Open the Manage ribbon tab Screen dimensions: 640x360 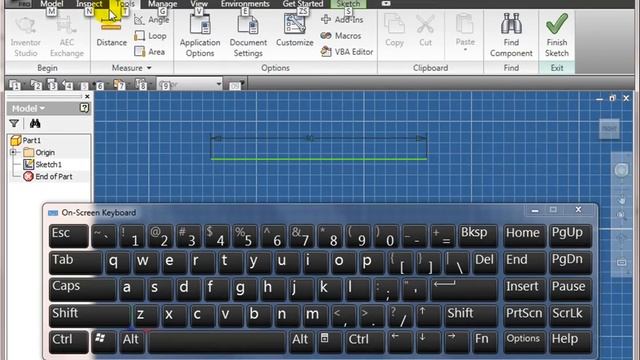pyautogui.click(x=162, y=4)
